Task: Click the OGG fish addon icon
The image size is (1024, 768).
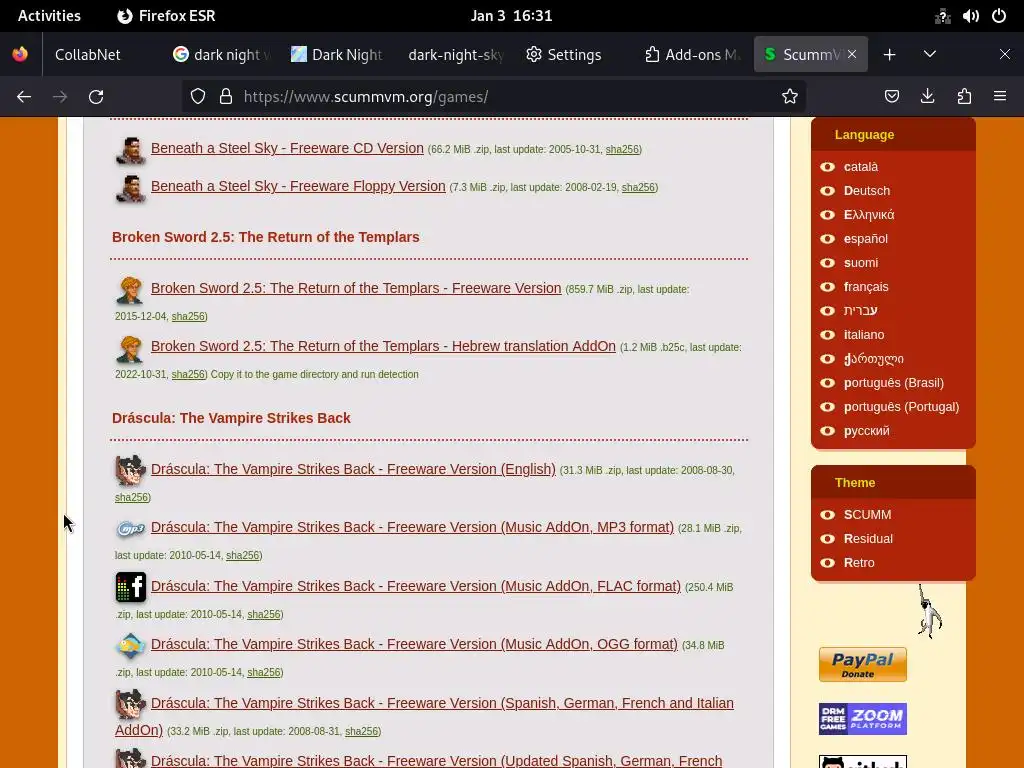Action: click(x=131, y=646)
